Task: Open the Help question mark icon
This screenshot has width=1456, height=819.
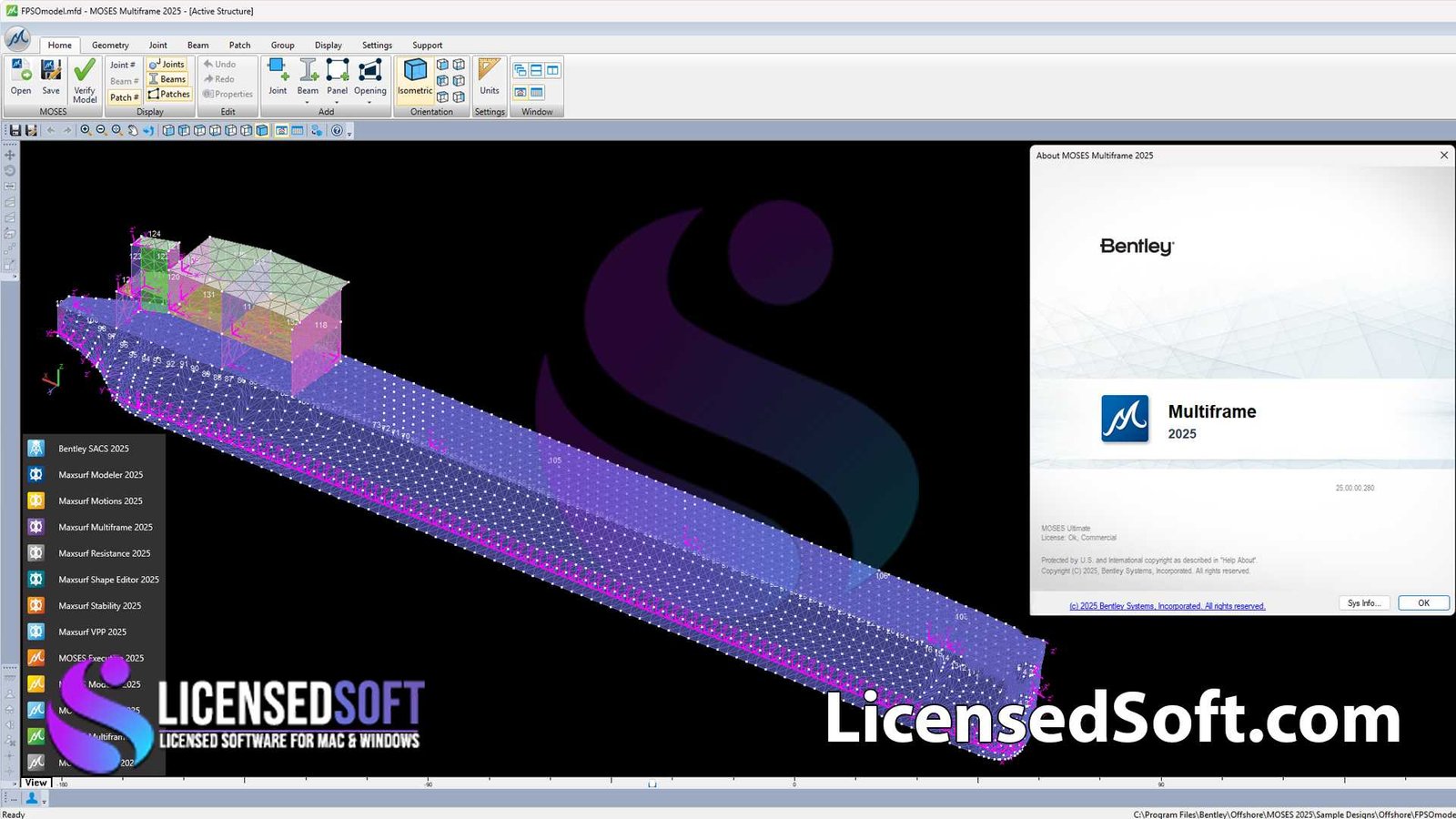Action: [337, 130]
